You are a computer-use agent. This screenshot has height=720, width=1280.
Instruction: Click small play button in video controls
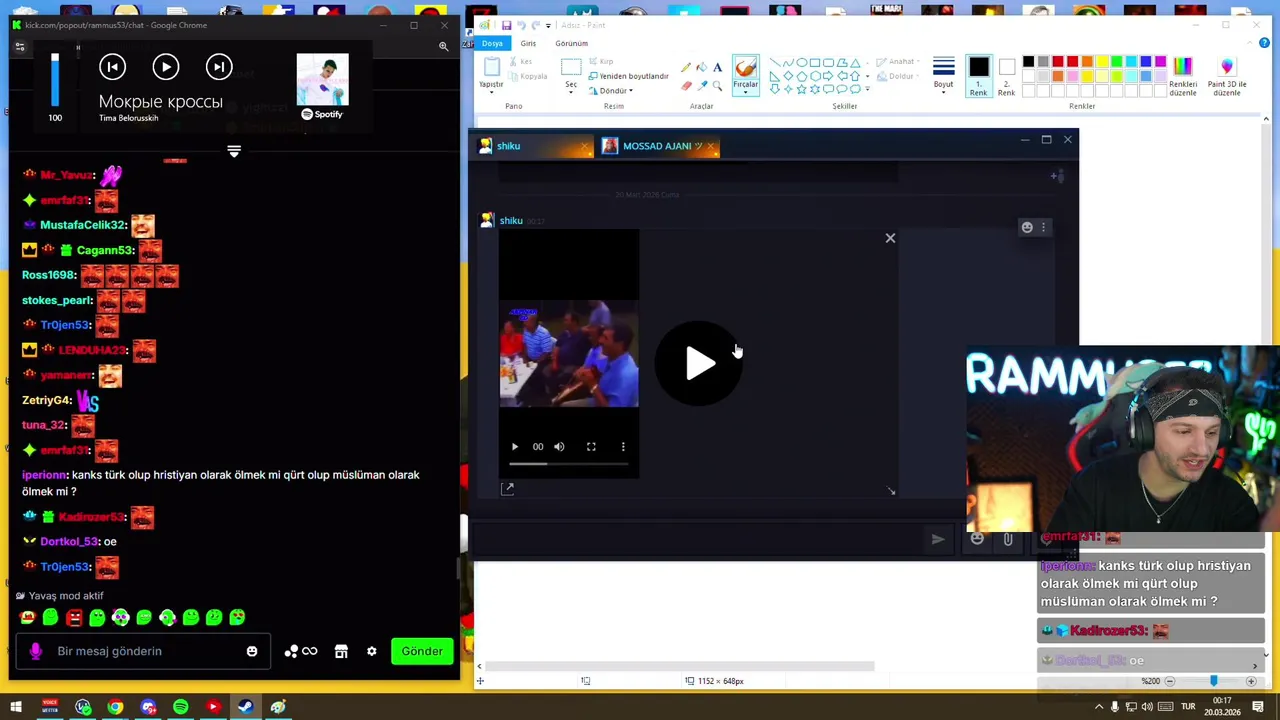point(515,447)
